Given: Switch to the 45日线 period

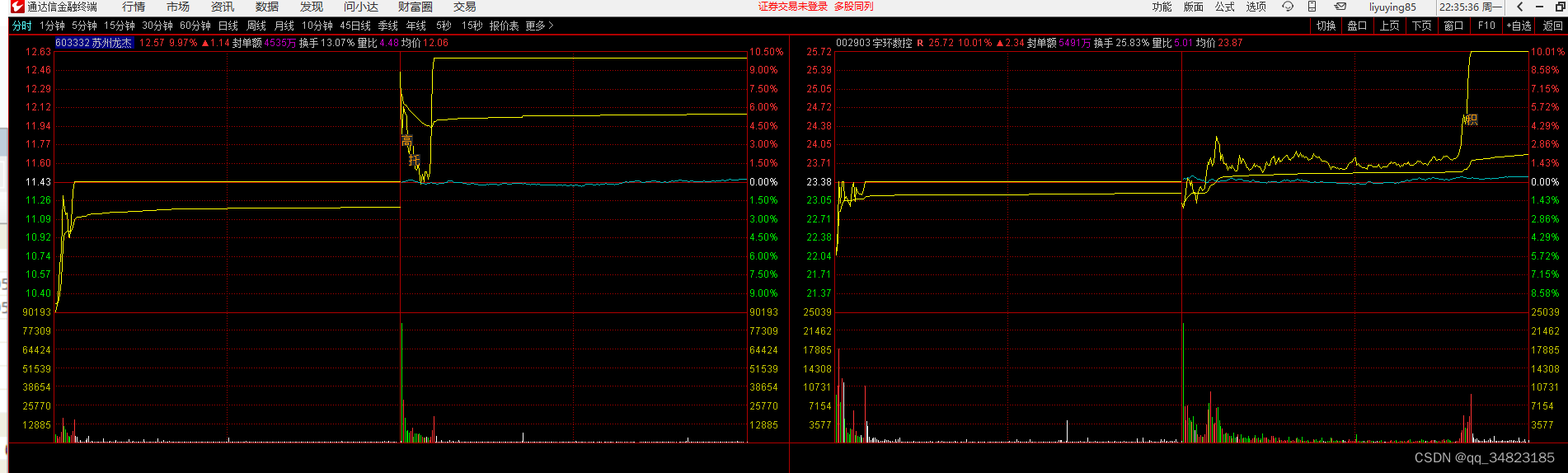Looking at the screenshot, I should click(x=355, y=26).
